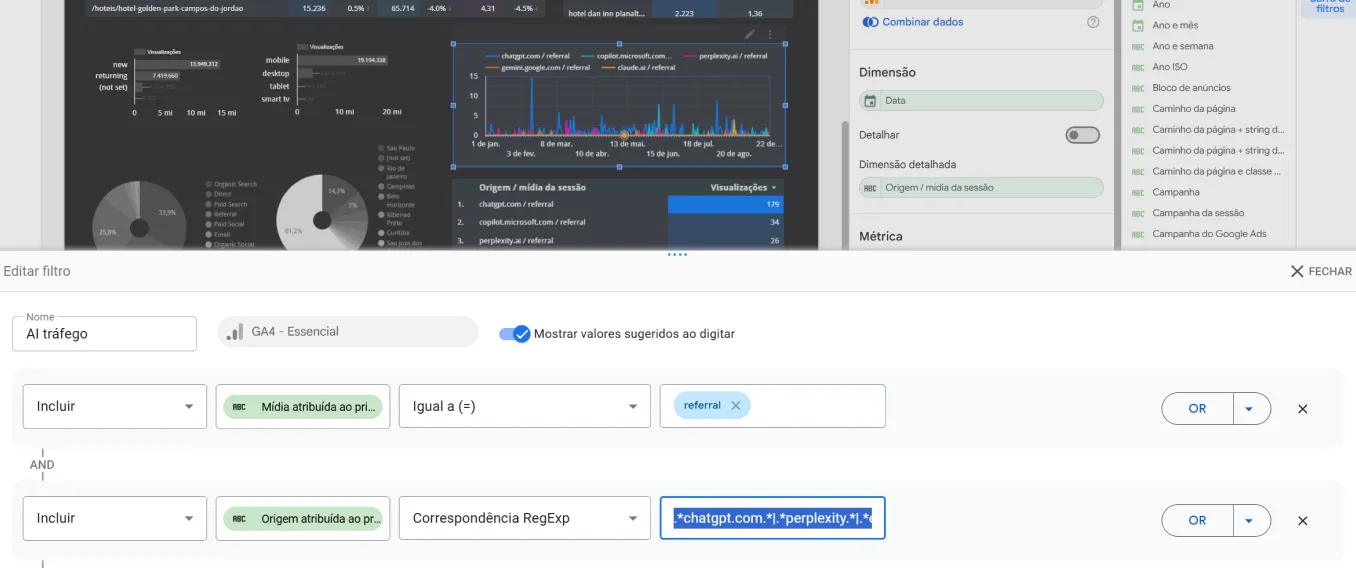The height and width of the screenshot is (568, 1356).
Task: Sort by the Visualizações column header
Action: 743,187
